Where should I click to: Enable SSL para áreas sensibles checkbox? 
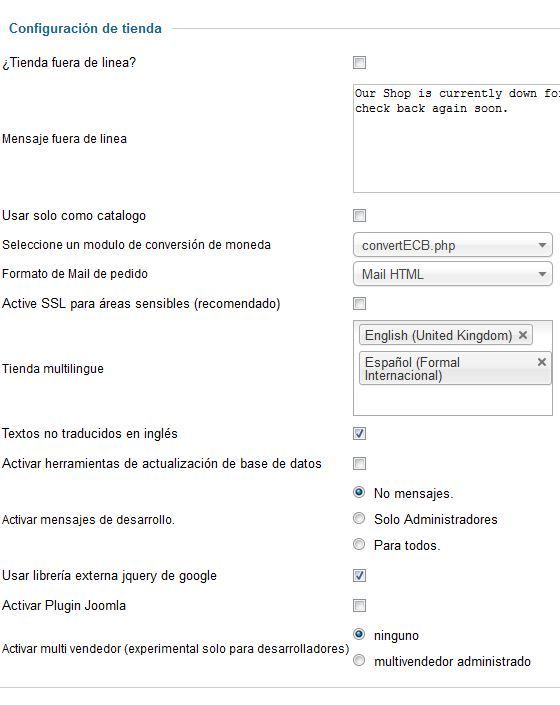click(360, 304)
